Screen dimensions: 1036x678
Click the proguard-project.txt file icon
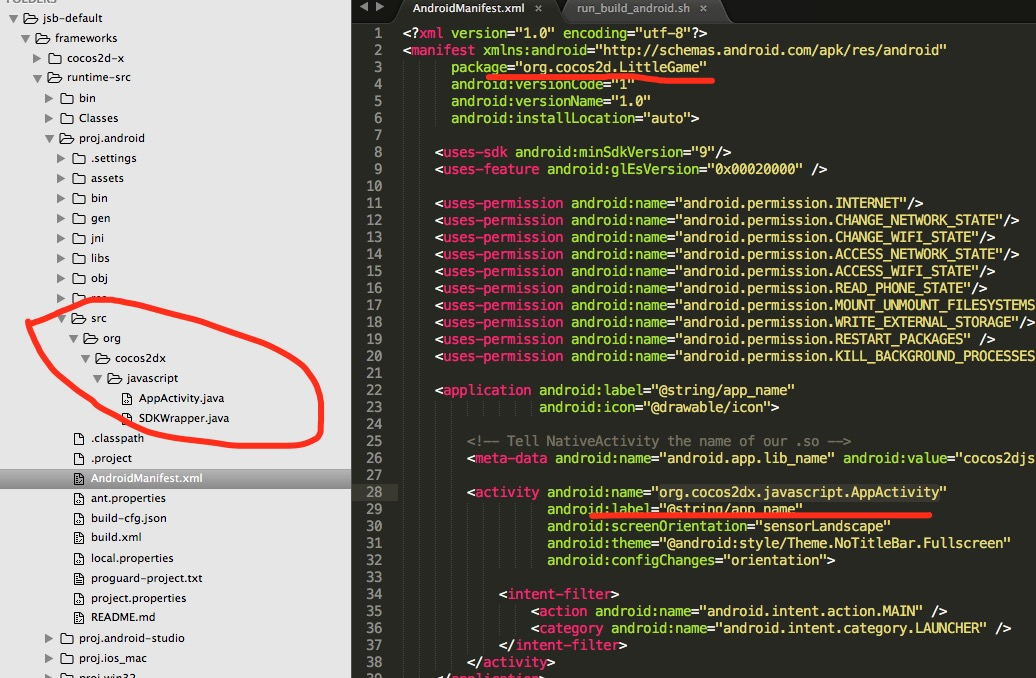point(79,579)
